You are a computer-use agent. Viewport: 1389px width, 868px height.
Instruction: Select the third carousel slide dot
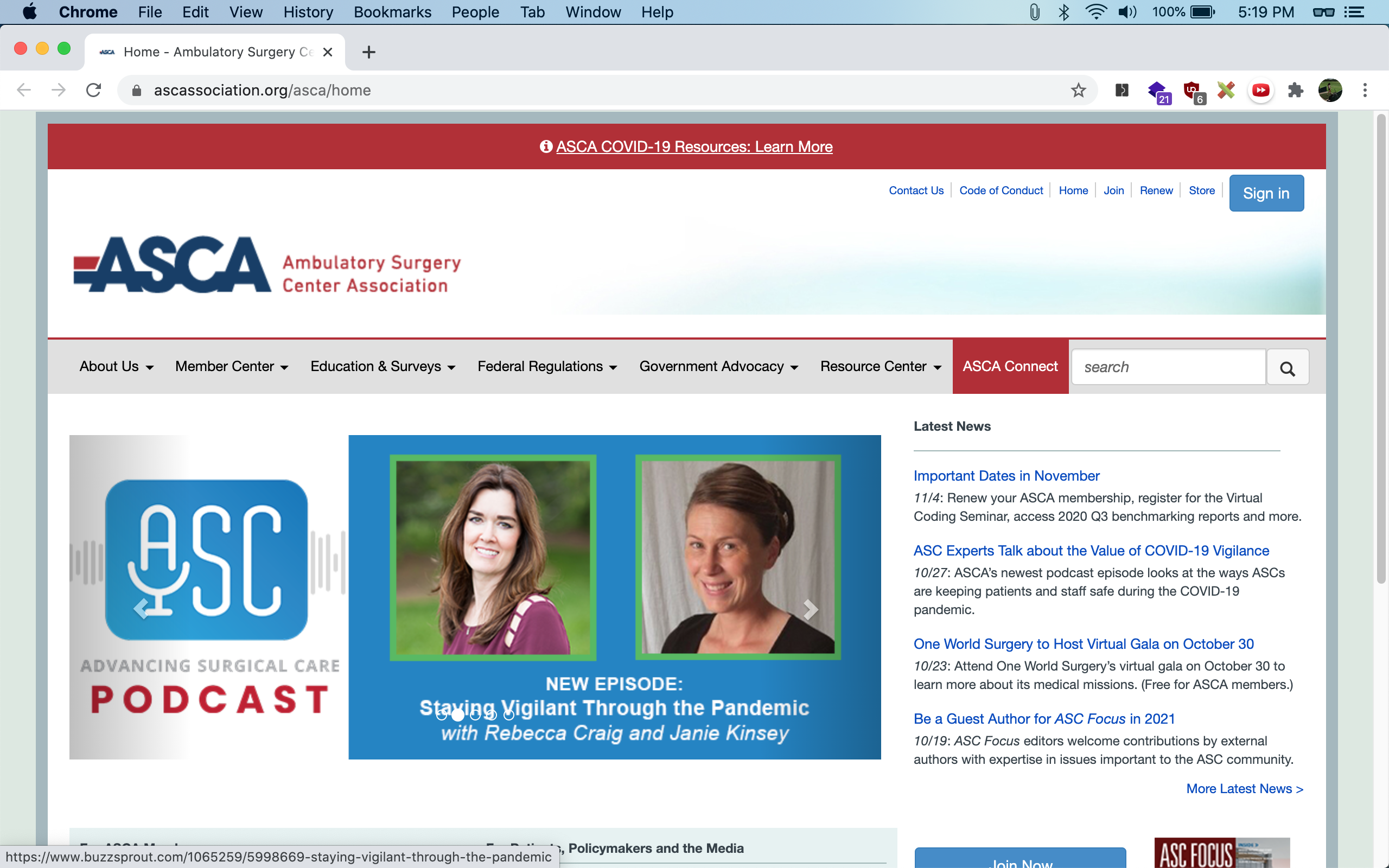point(475,716)
